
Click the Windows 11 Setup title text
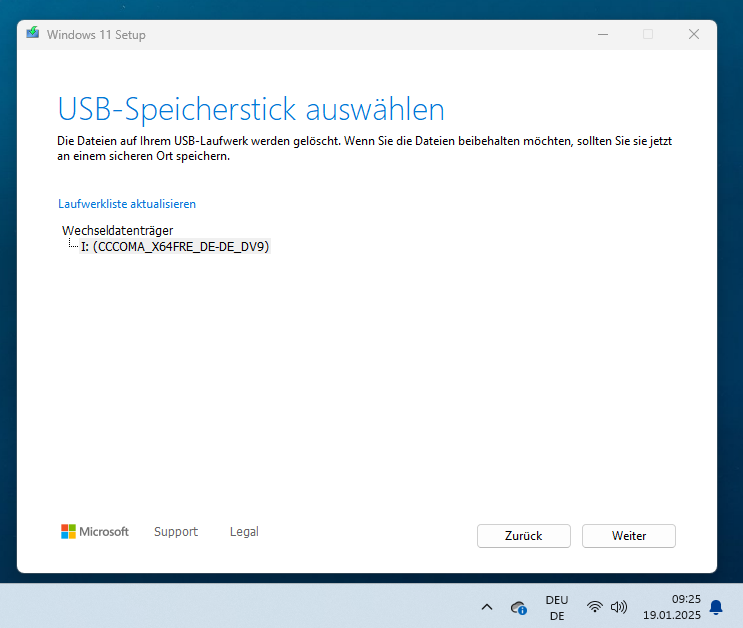click(96, 35)
